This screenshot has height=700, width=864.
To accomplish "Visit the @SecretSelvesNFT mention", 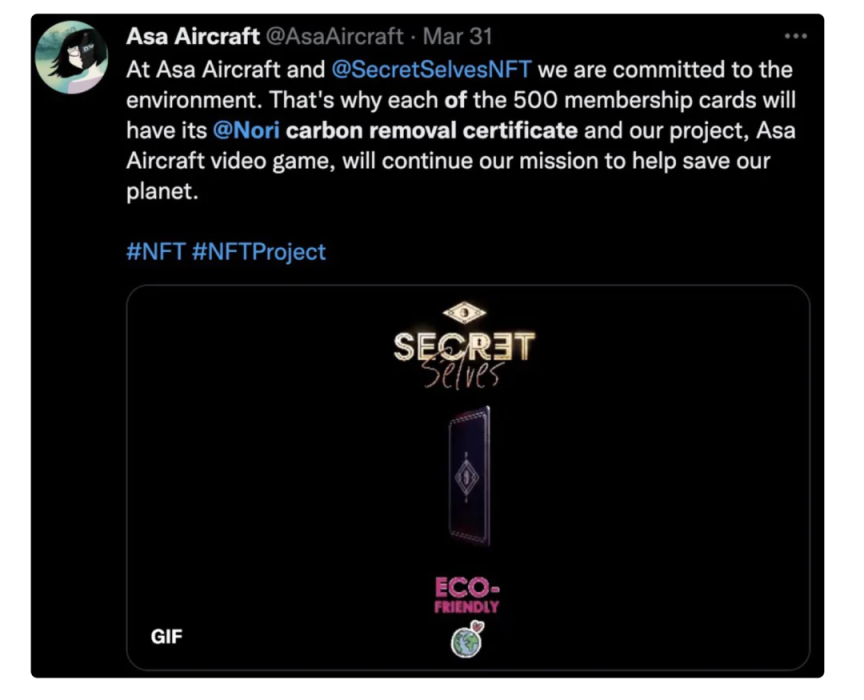I will [431, 69].
